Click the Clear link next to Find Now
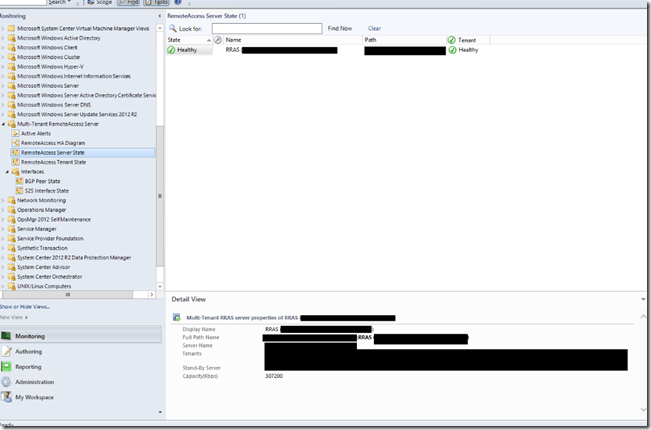This screenshot has width=651, height=430. pyautogui.click(x=374, y=28)
